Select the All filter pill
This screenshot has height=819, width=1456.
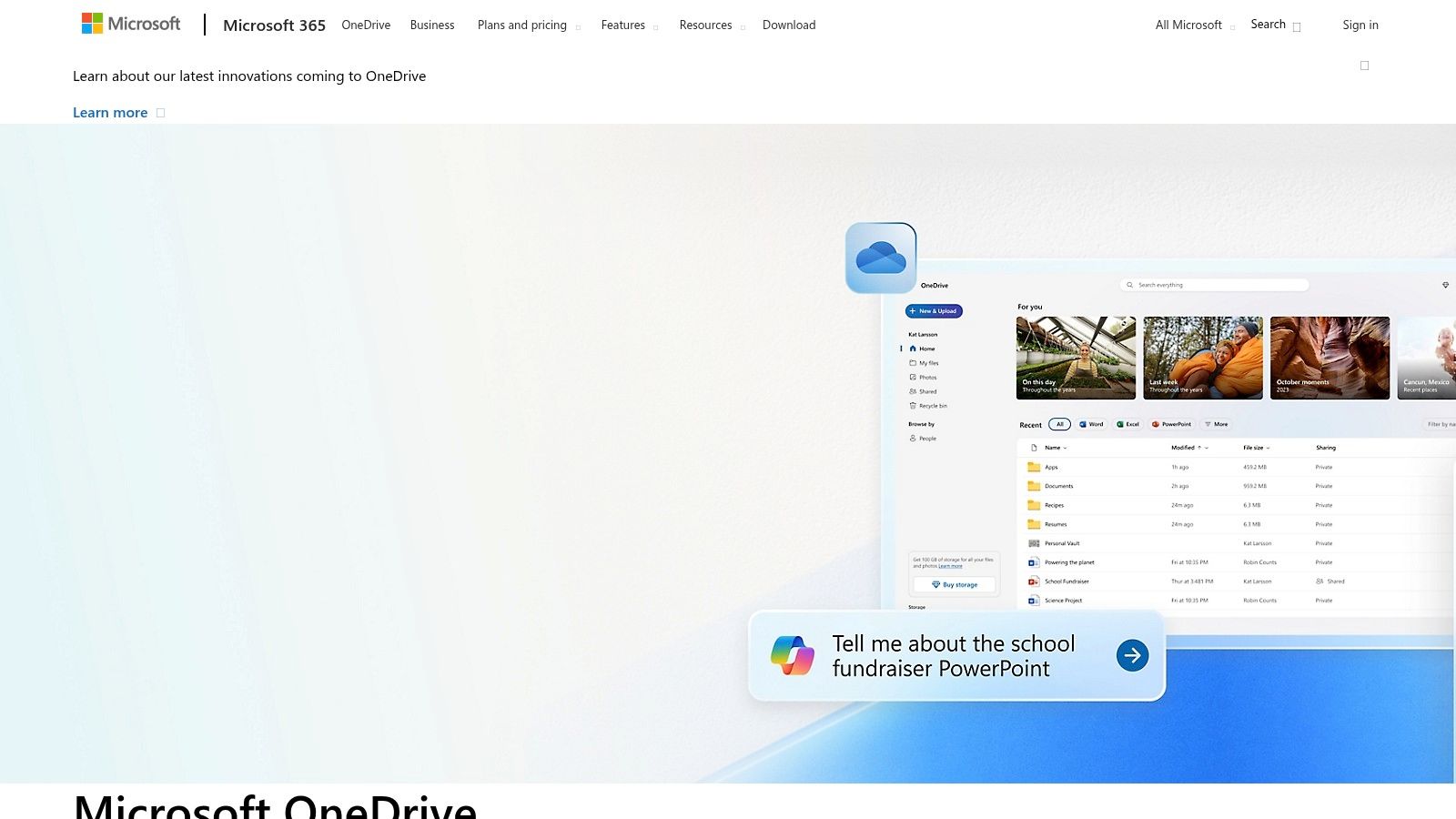(x=1059, y=424)
